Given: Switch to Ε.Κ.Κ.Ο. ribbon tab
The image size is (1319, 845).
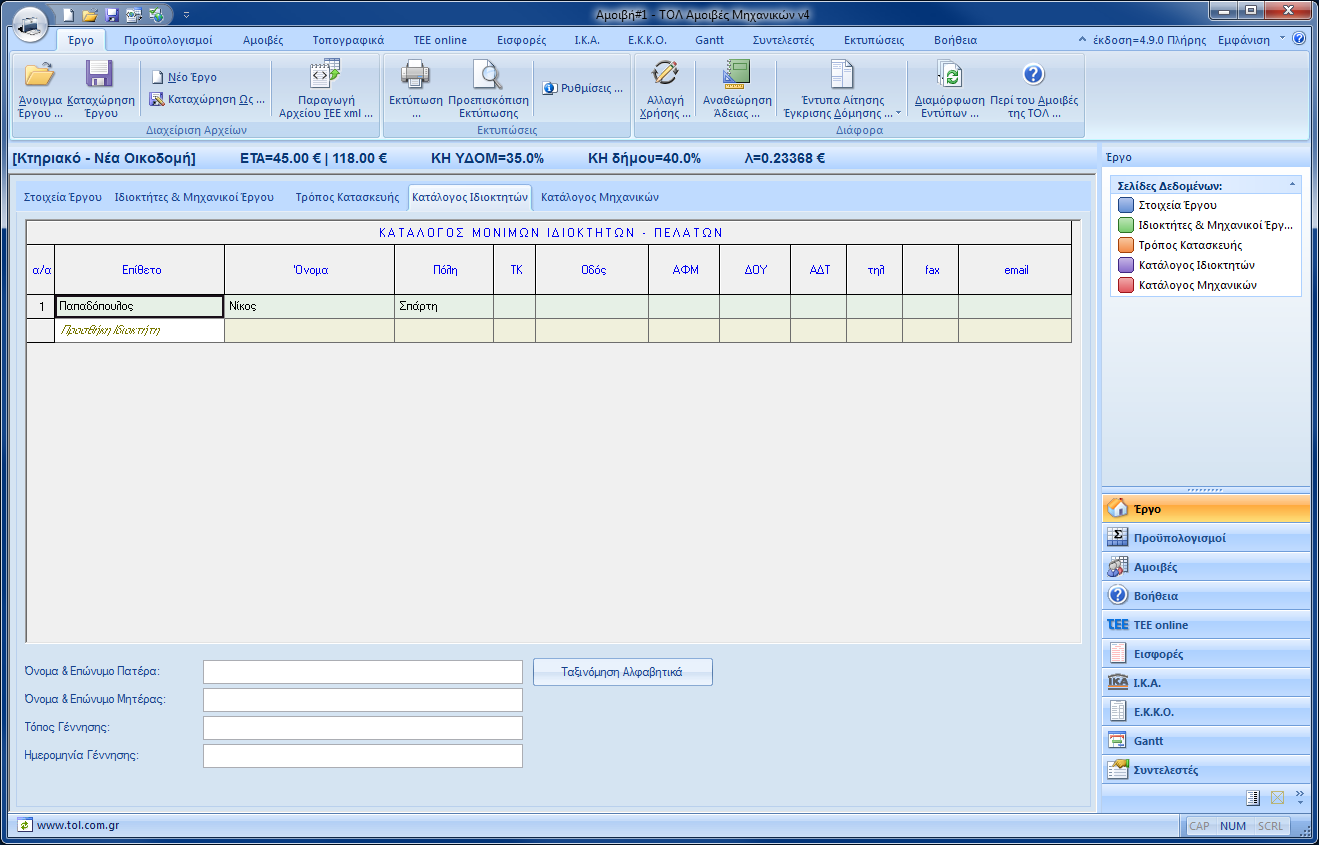Looking at the screenshot, I should (647, 41).
